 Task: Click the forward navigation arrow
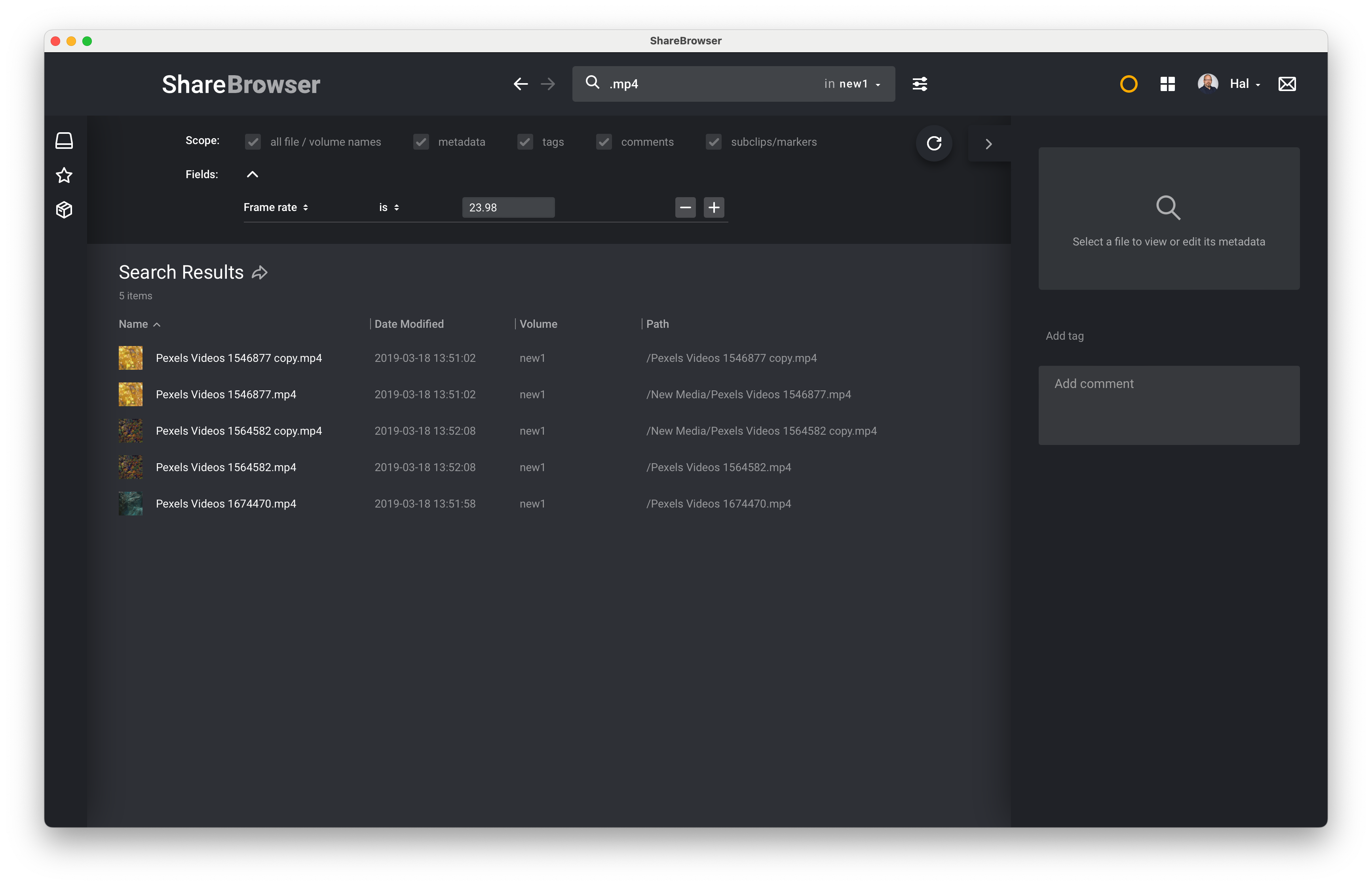[x=547, y=84]
